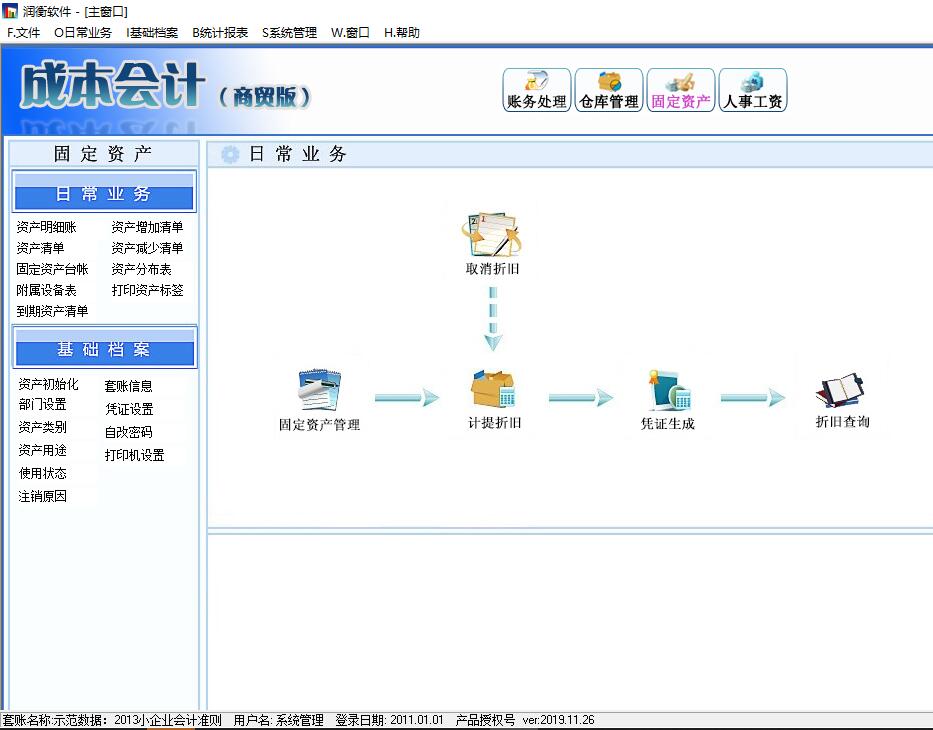This screenshot has height=730, width=933.
Task: Open 打印资产标签 link
Action: (147, 290)
